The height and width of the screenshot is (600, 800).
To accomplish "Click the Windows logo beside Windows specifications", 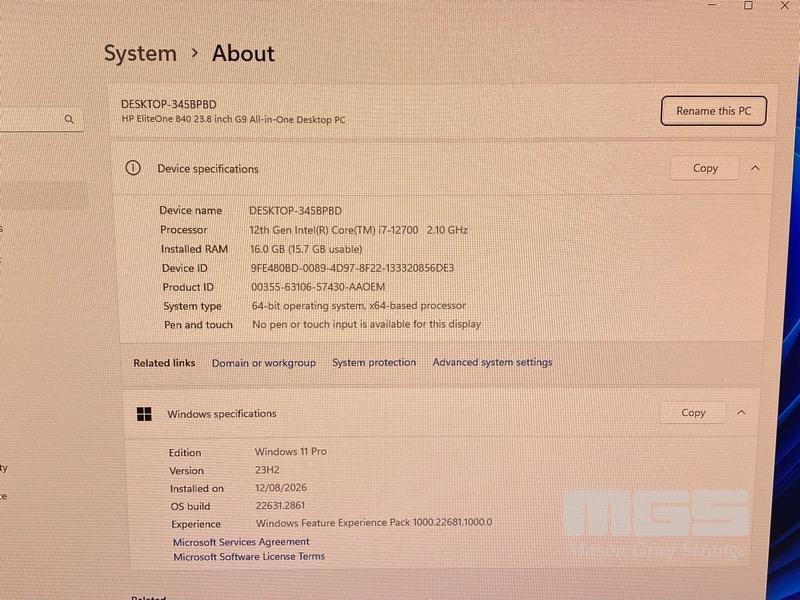I will tap(144, 414).
